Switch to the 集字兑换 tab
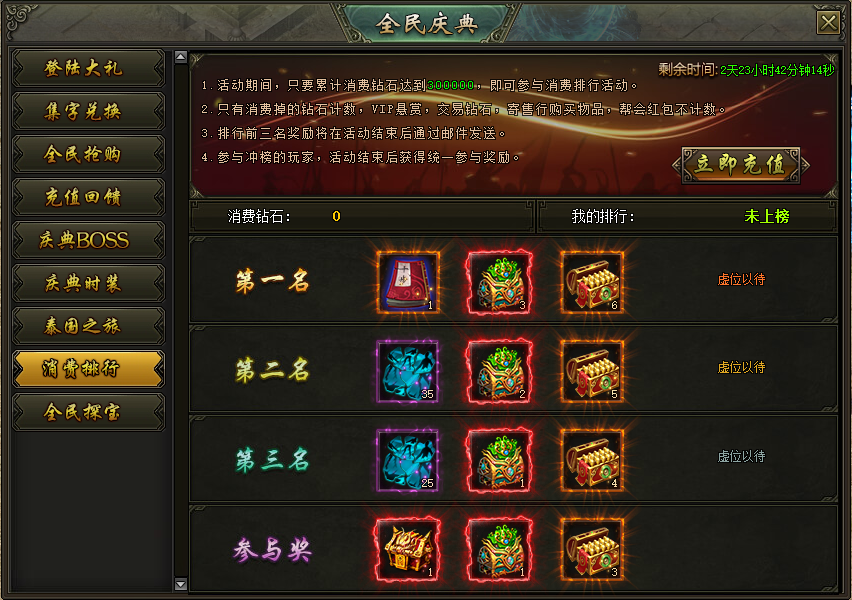 pyautogui.click(x=89, y=111)
